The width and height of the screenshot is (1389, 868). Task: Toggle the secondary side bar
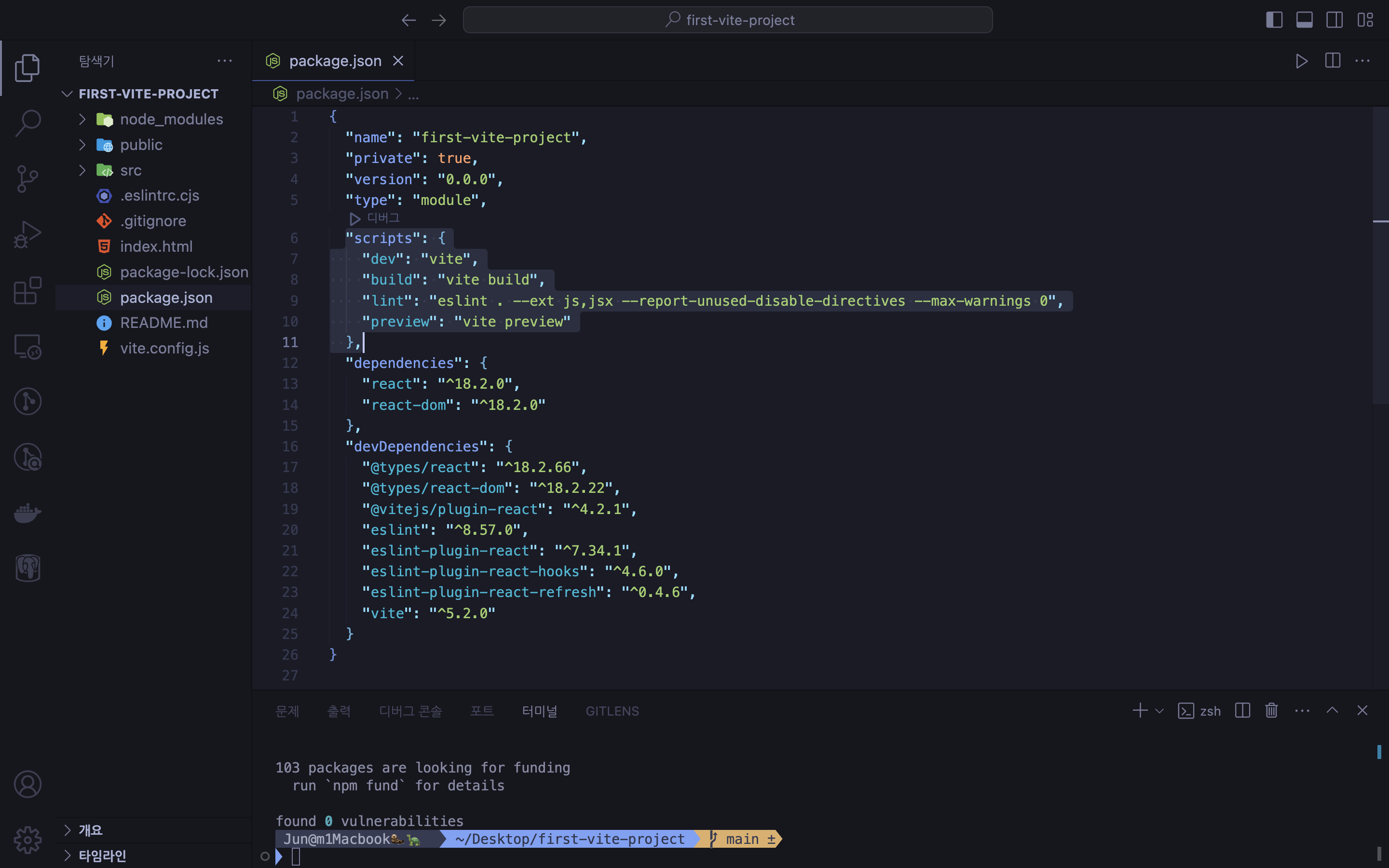(x=1335, y=20)
